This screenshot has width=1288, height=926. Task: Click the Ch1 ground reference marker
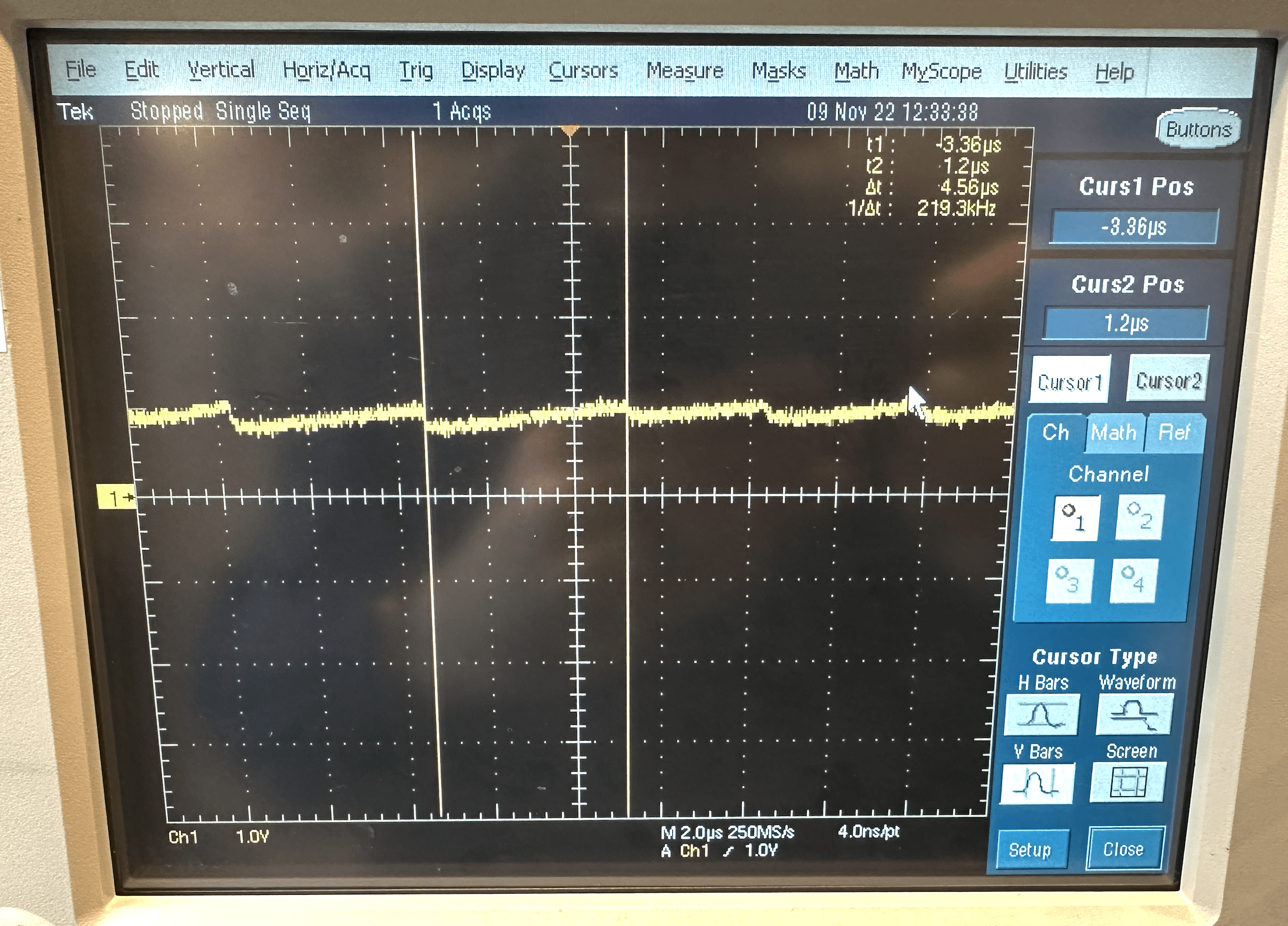[116, 498]
